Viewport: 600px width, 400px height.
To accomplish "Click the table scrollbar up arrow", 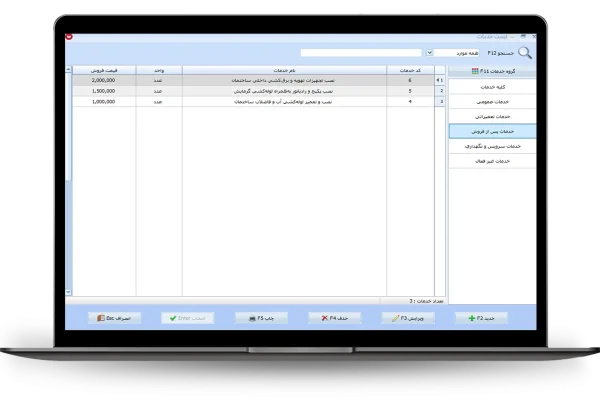I will click(68, 69).
